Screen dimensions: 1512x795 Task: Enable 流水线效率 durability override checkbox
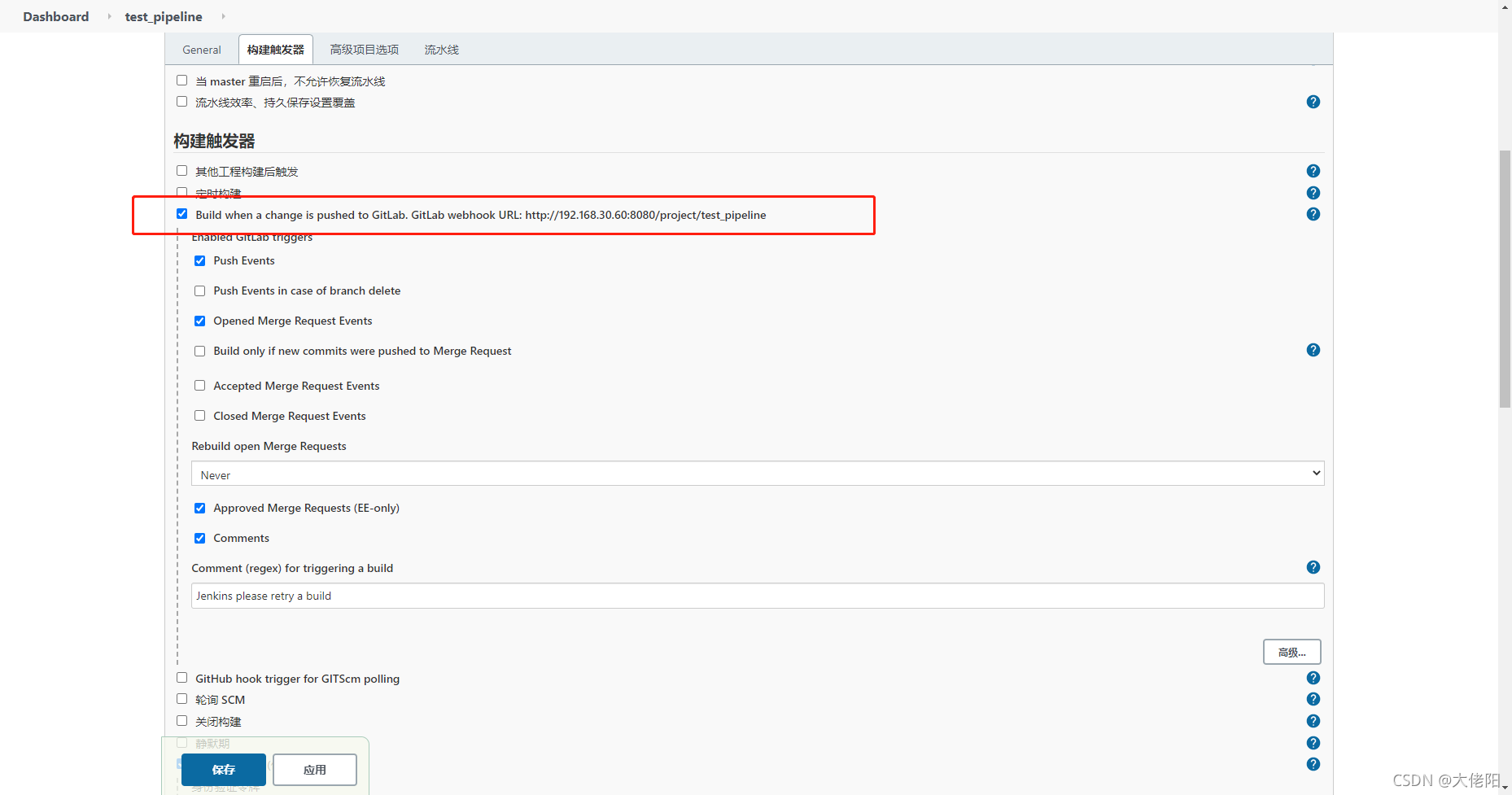pos(181,102)
